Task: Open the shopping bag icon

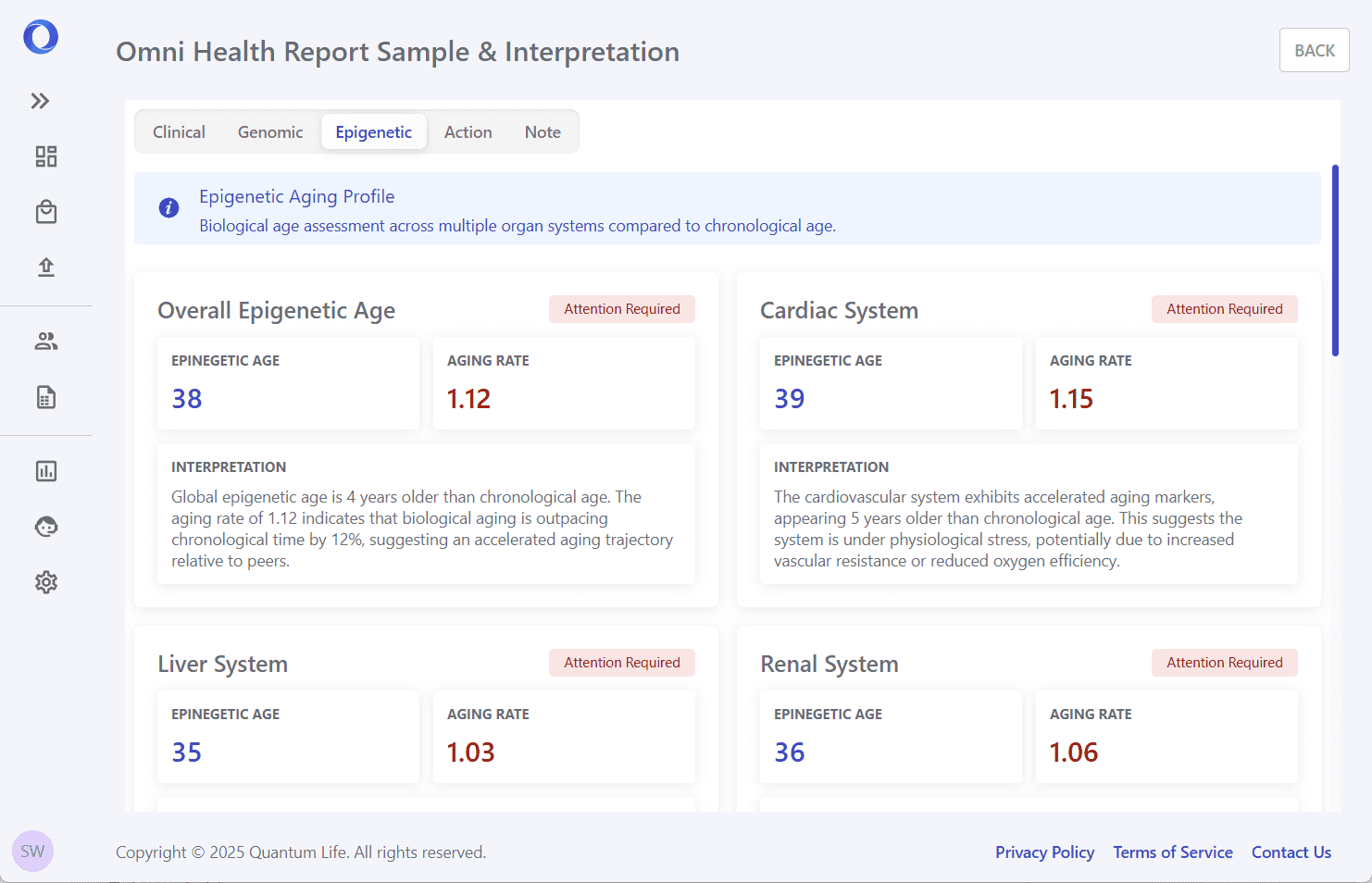Action: point(46,212)
